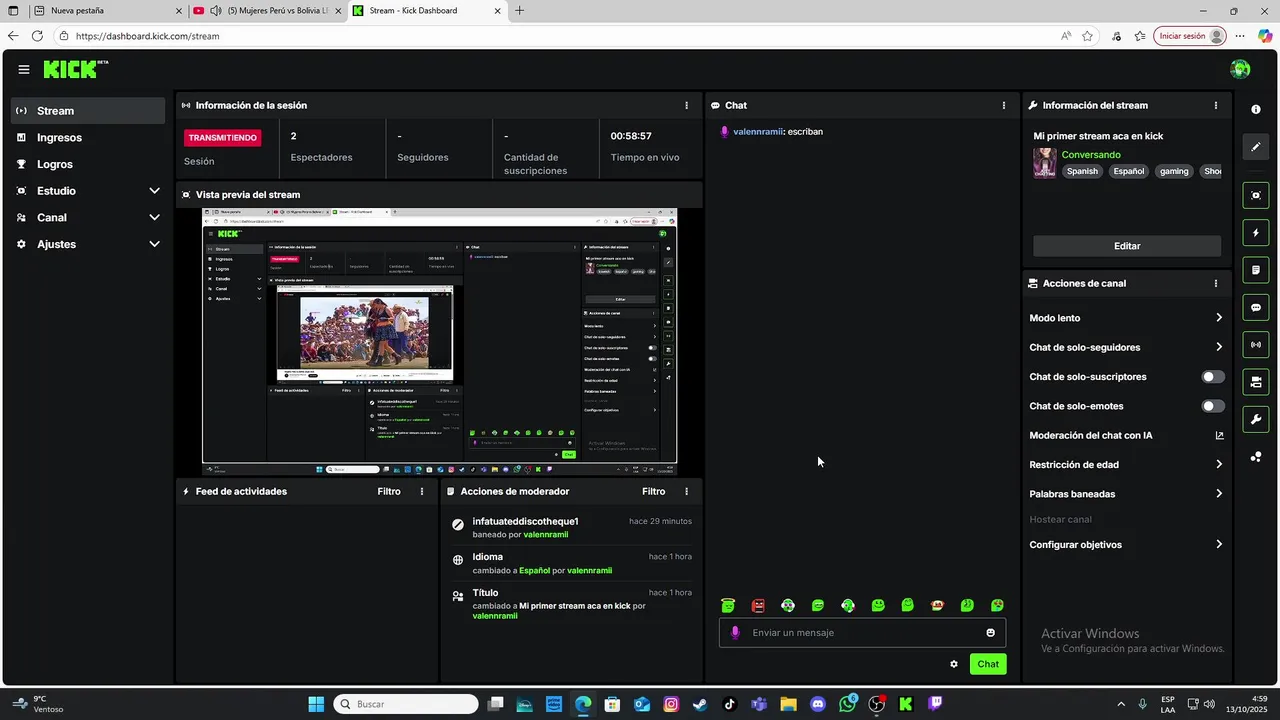Click the server layout icon in right sidebar
The image size is (1280, 720).
point(1256,382)
